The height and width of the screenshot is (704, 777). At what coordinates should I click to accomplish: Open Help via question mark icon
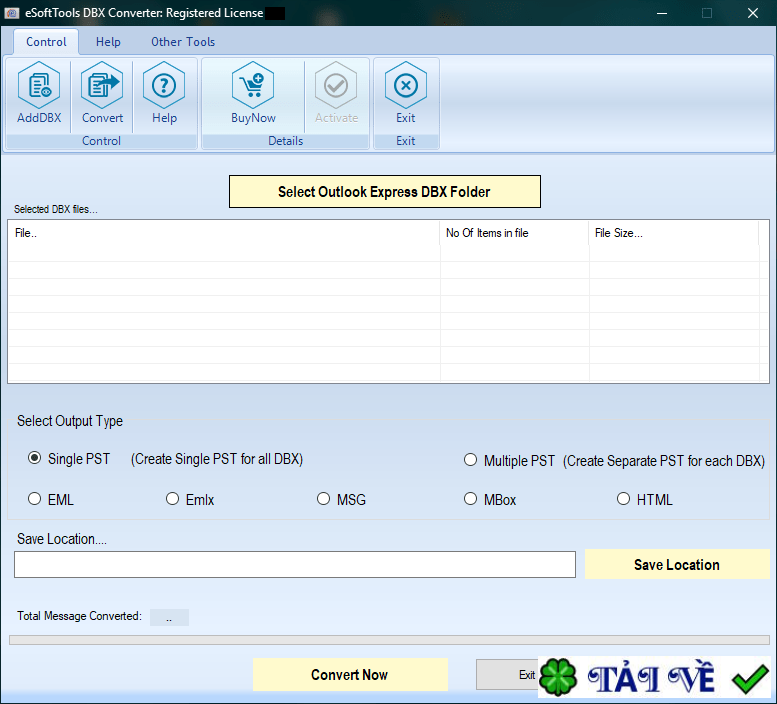point(164,87)
